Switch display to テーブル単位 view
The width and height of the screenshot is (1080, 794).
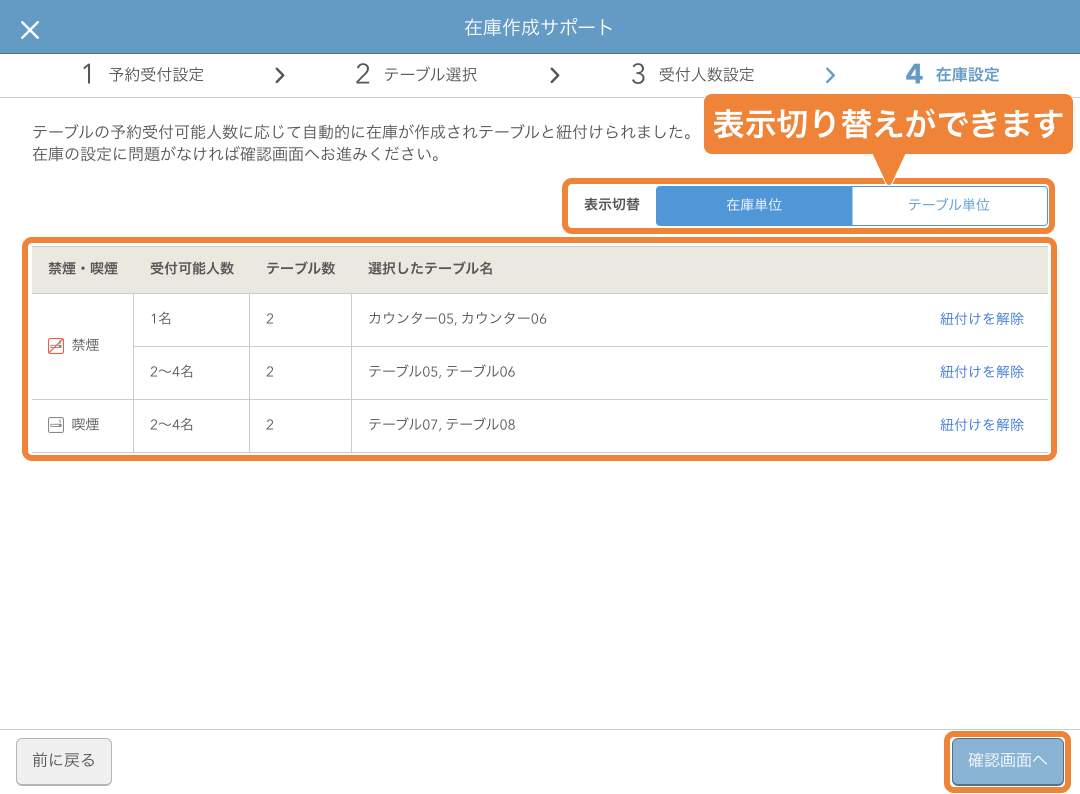point(951,205)
